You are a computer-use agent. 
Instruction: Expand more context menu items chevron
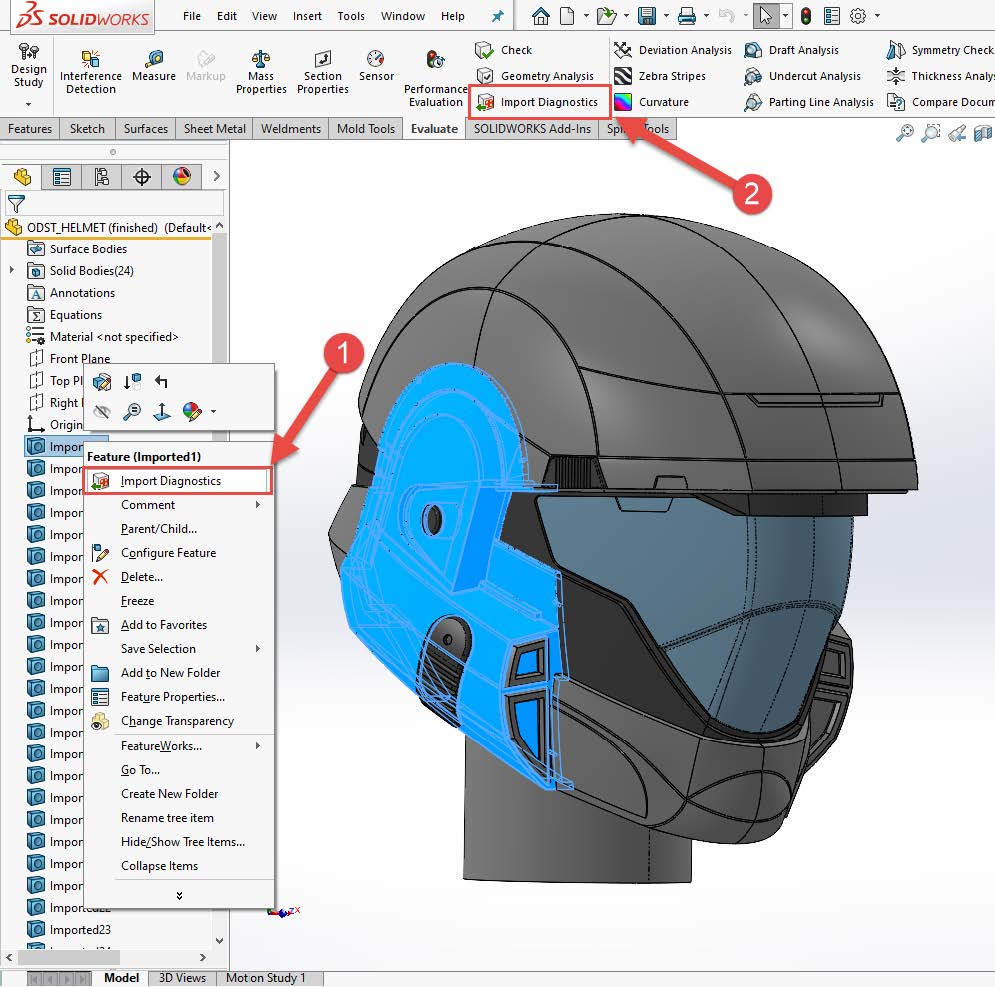(x=180, y=896)
